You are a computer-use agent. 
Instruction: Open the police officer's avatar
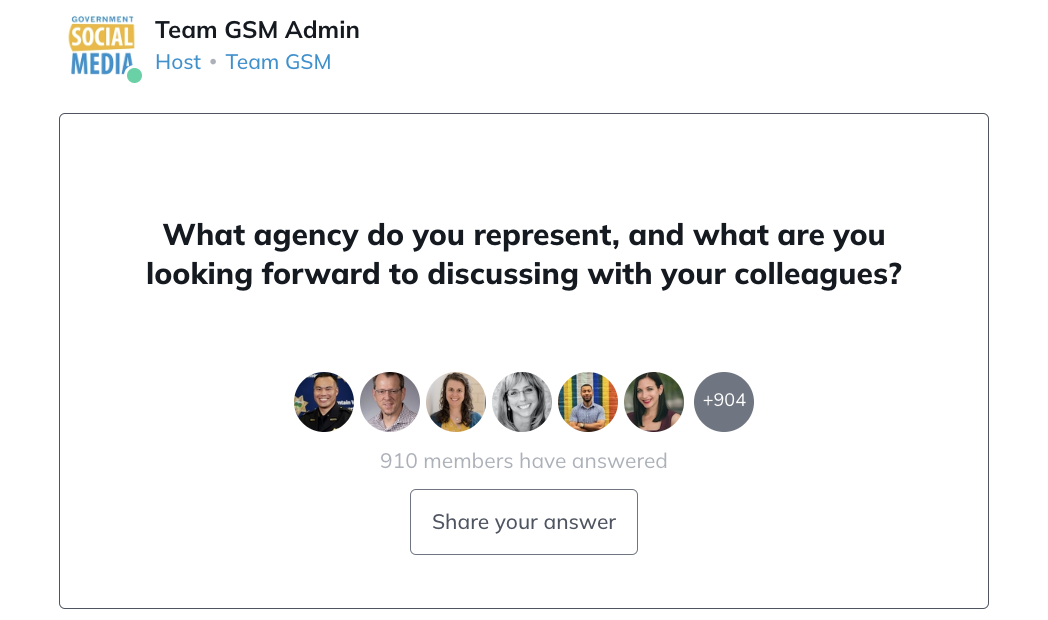324,402
